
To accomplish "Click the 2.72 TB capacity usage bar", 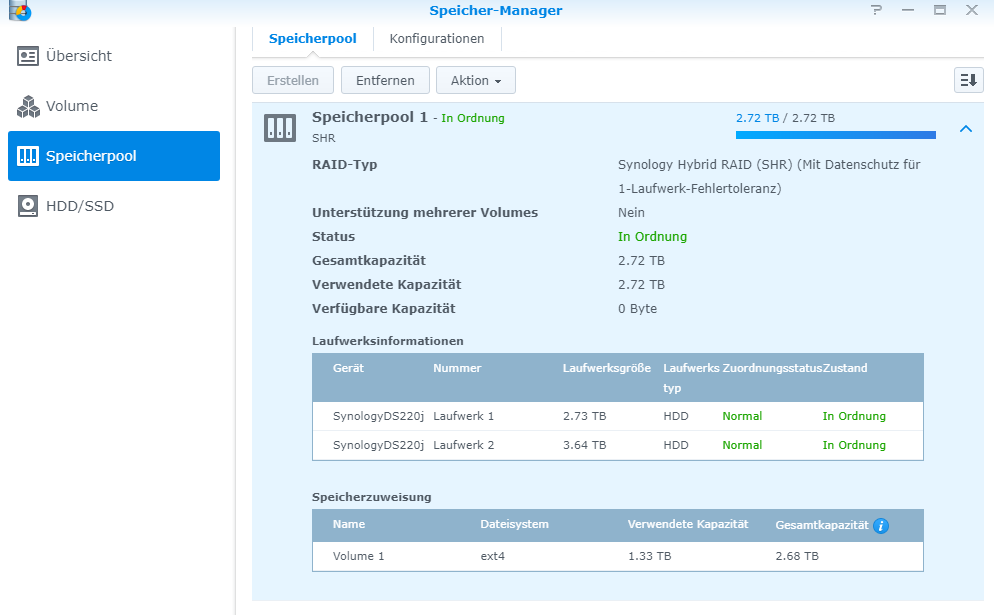I will pyautogui.click(x=836, y=135).
